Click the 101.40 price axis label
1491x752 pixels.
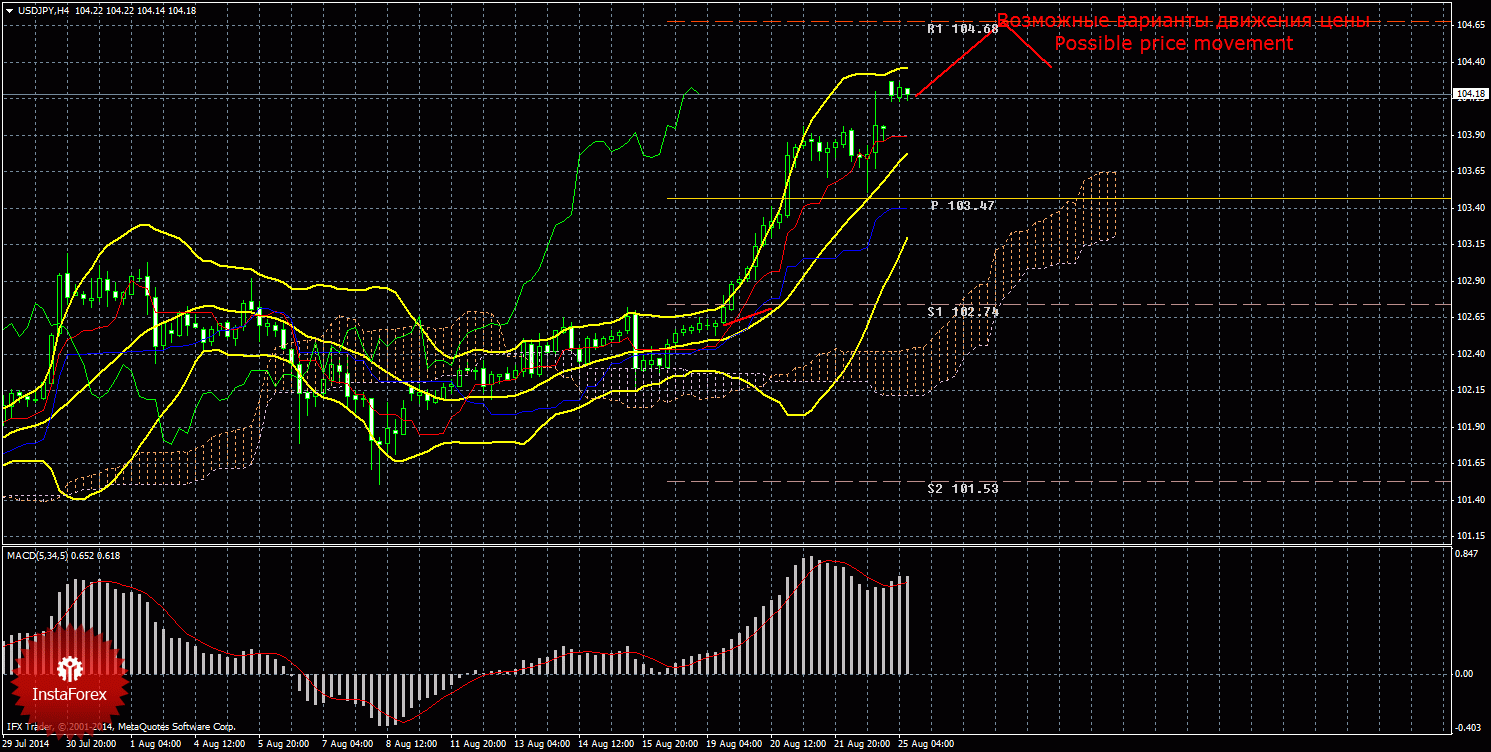point(1470,499)
